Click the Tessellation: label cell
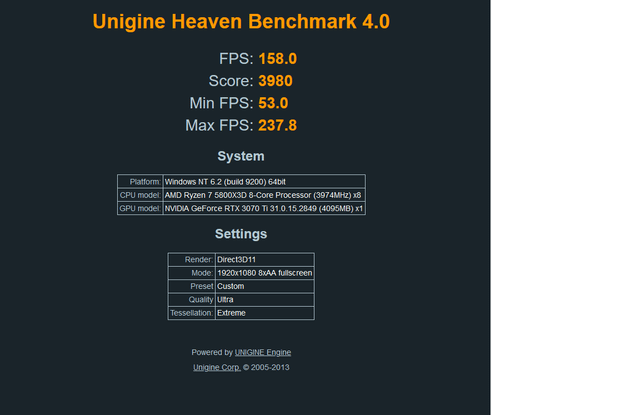This screenshot has width=640, height=415. (x=191, y=313)
